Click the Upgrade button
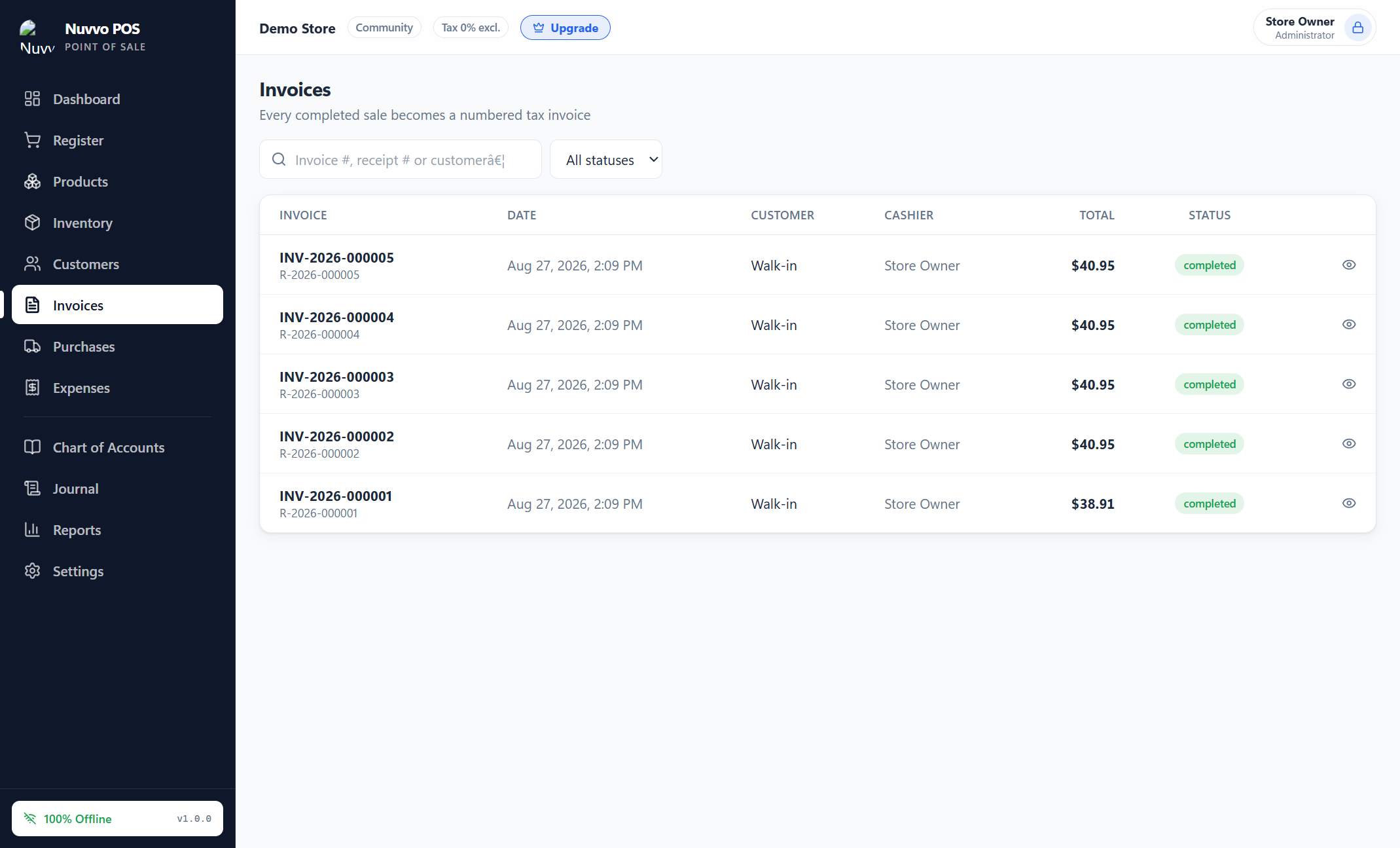Viewport: 1400px width, 848px height. point(565,28)
